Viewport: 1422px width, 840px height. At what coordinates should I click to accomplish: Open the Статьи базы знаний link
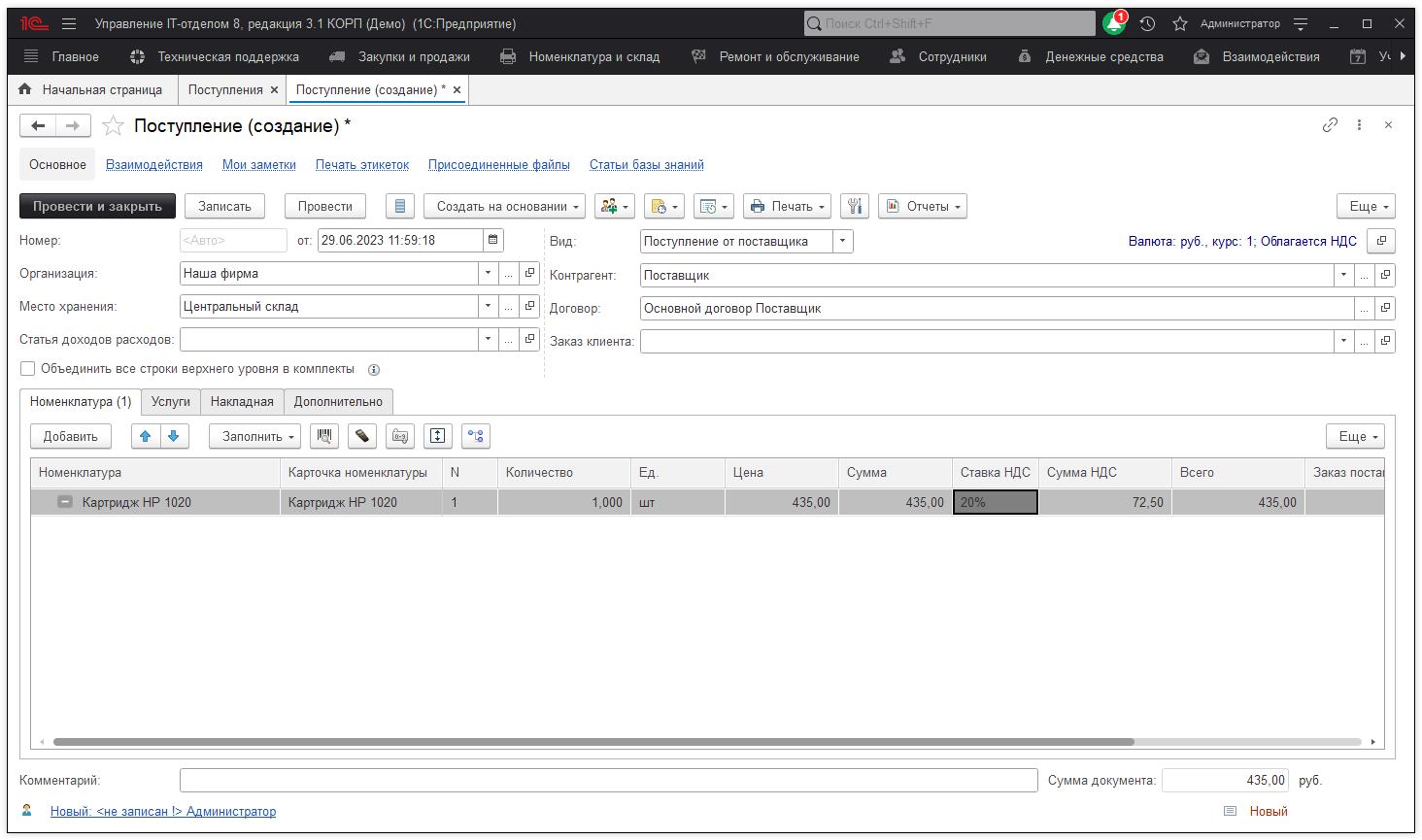tap(646, 164)
